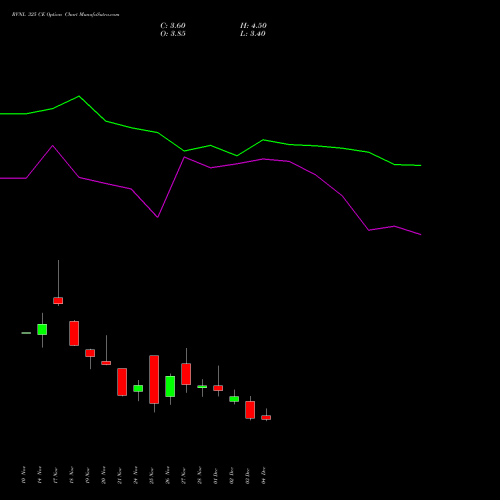The height and width of the screenshot is (500, 500).
Task: Click the close value C: 3.60
Action: point(173,26)
